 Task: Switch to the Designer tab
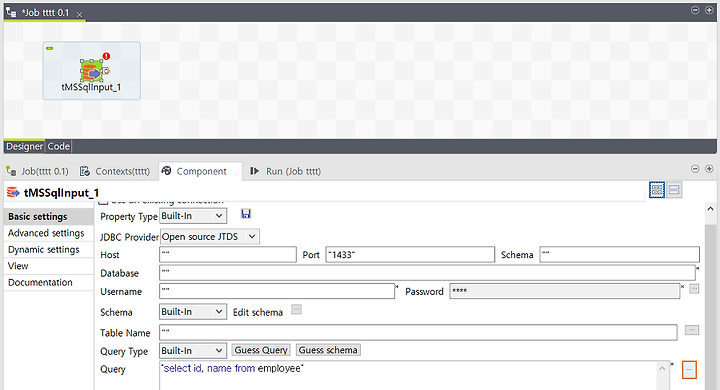(x=24, y=147)
